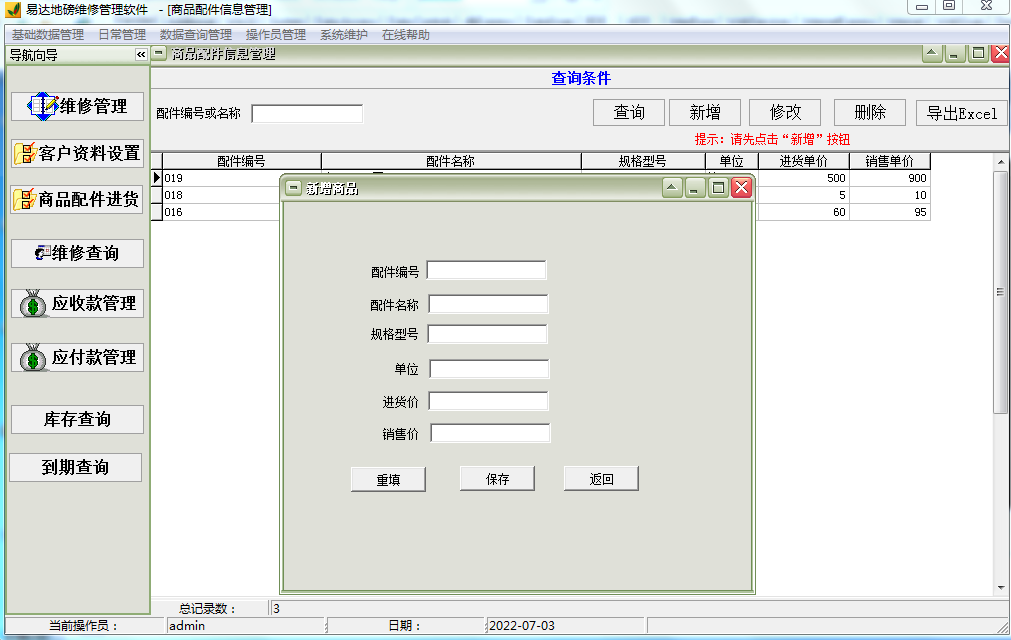Viewport: 1011px width, 640px height.
Task: Click the application logo in the title bar
Action: (x=12, y=9)
